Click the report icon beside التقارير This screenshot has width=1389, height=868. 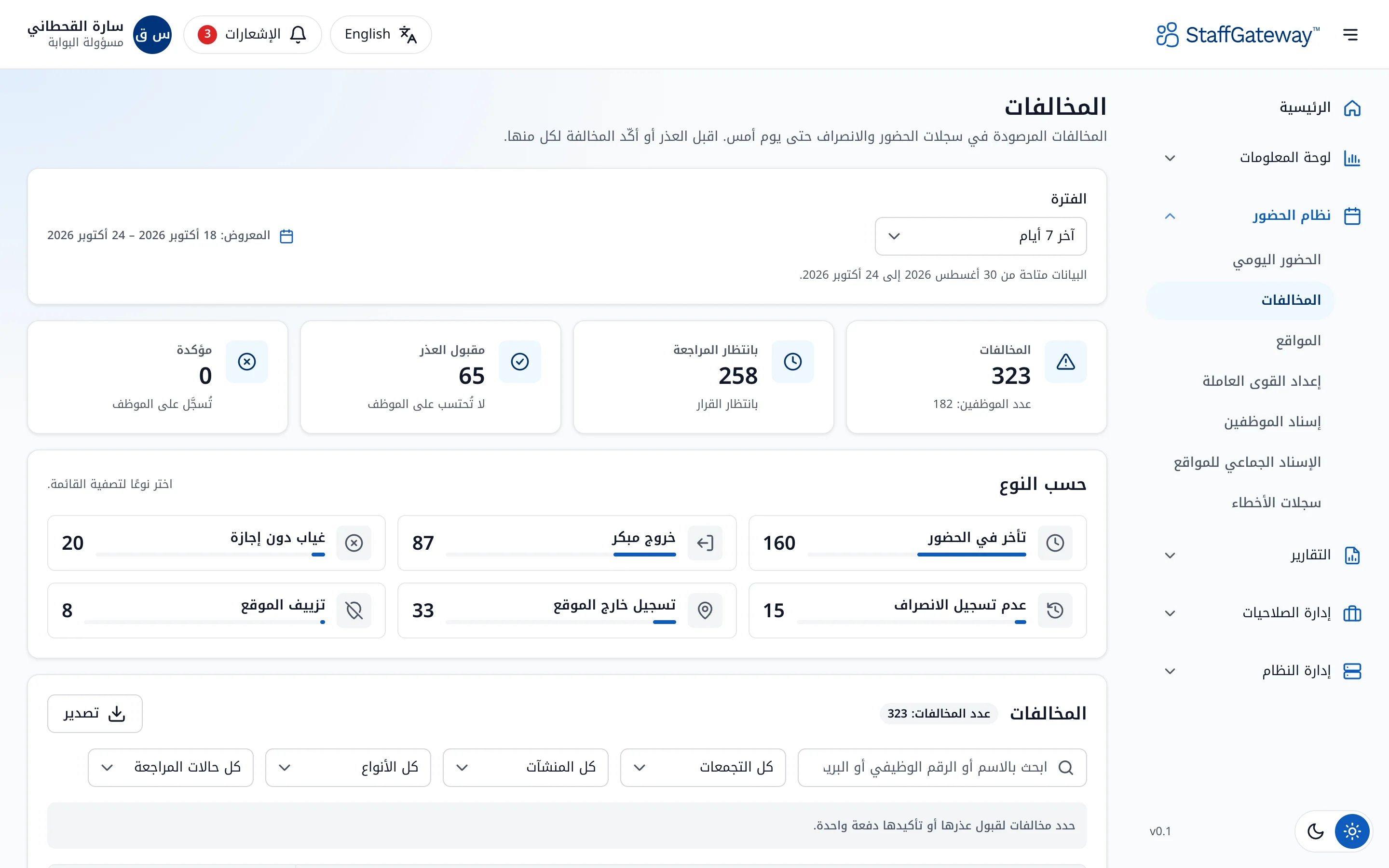(x=1352, y=555)
